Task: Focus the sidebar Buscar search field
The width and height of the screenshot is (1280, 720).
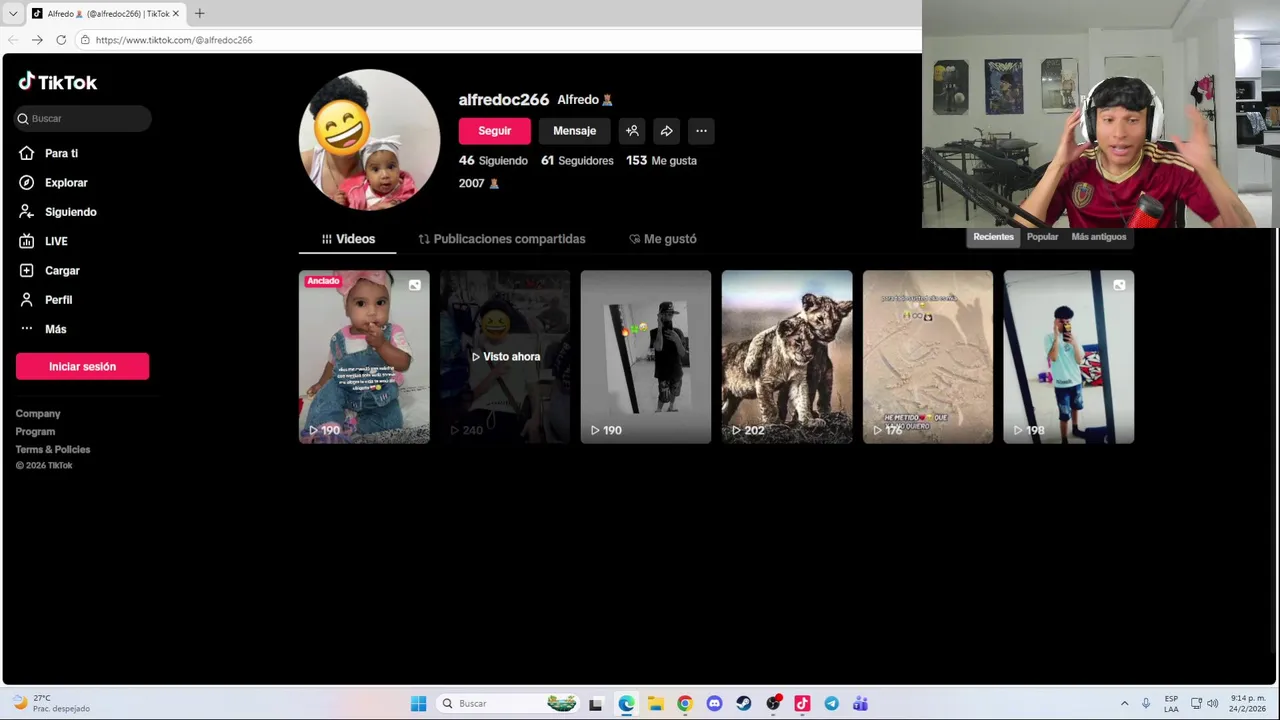Action: [x=83, y=118]
